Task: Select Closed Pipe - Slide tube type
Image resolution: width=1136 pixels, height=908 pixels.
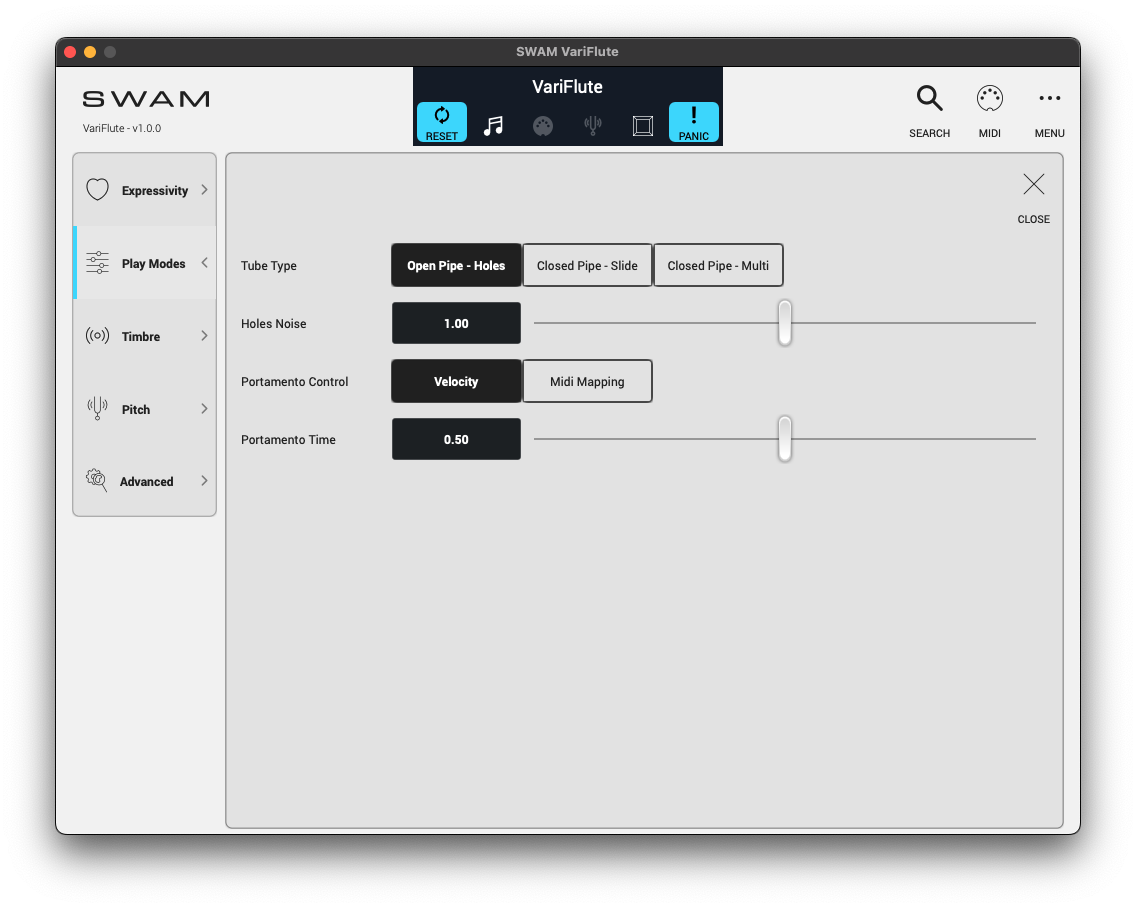Action: [x=587, y=266]
